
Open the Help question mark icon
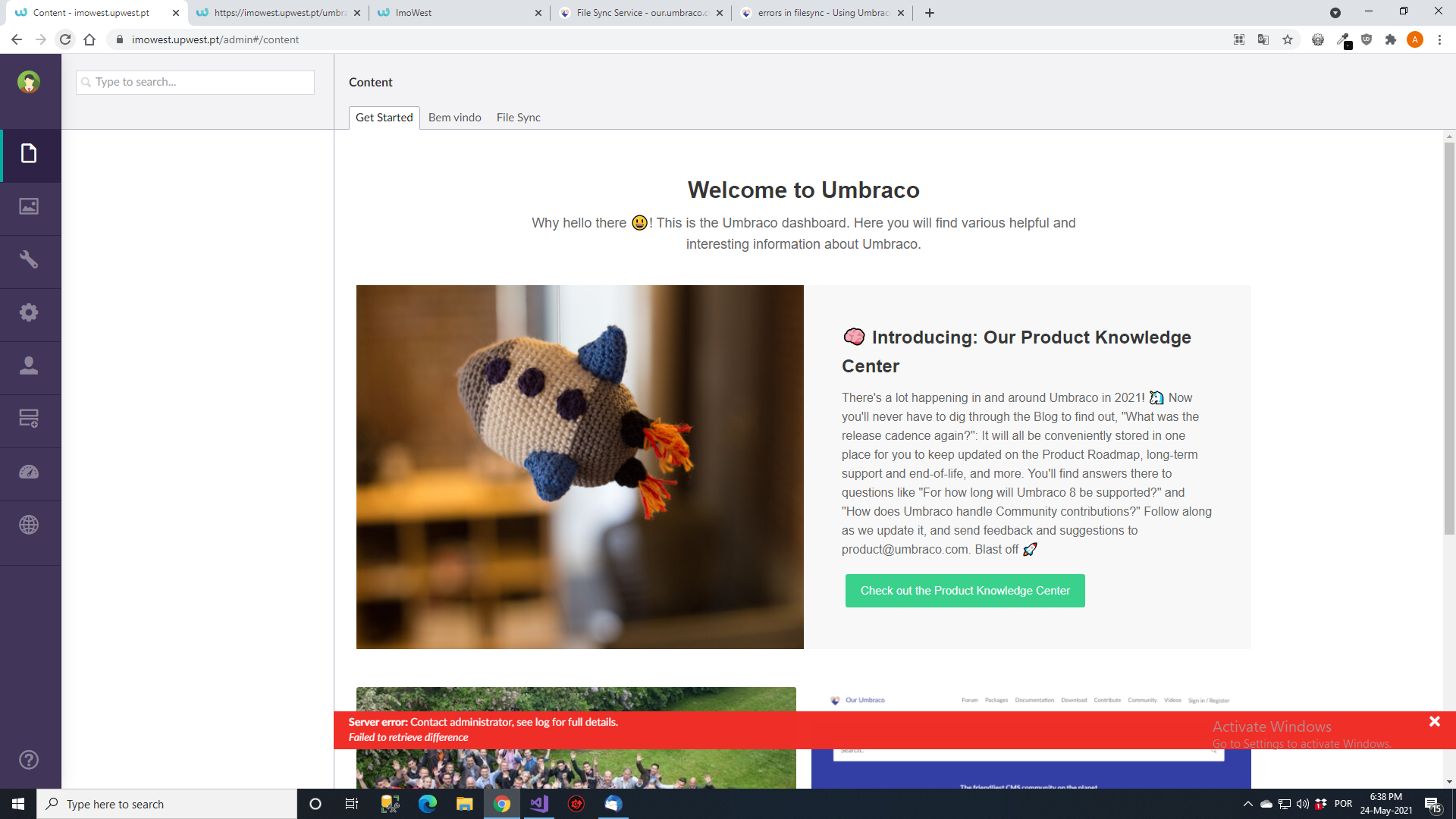[x=29, y=760]
